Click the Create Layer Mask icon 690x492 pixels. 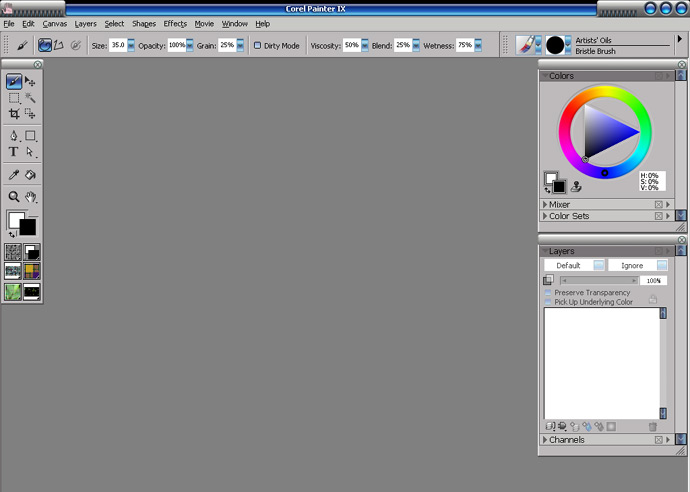tap(611, 426)
